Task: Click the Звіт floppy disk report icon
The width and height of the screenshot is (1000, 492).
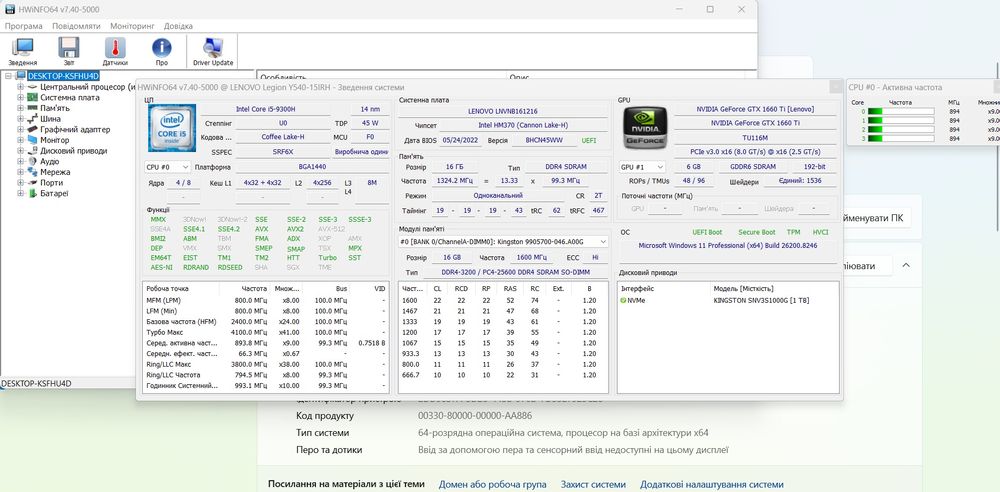Action: point(68,48)
